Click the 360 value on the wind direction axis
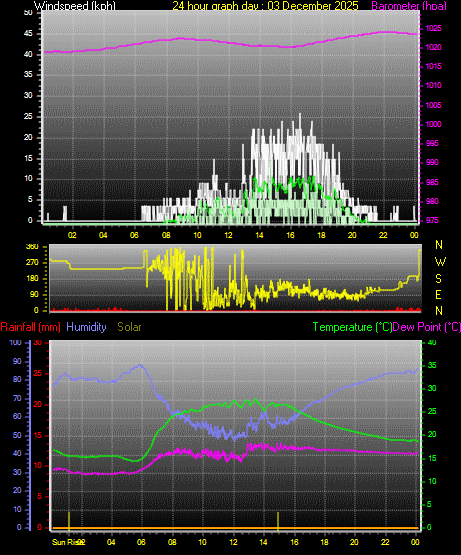 (x=32, y=247)
